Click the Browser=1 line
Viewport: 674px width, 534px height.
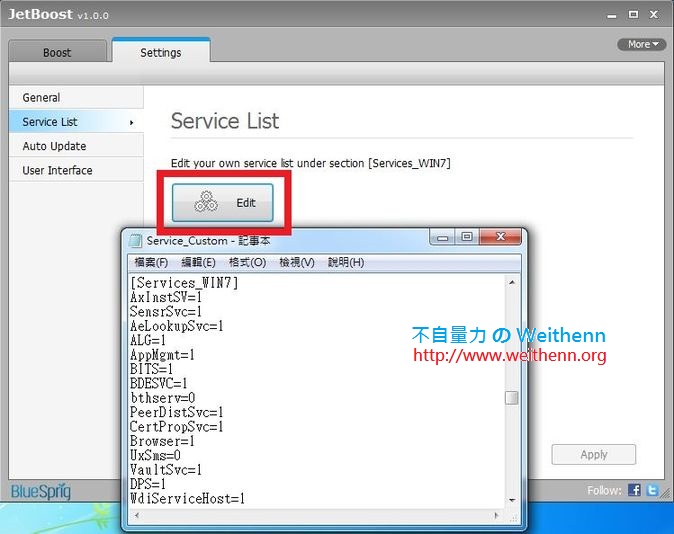pyautogui.click(x=162, y=441)
